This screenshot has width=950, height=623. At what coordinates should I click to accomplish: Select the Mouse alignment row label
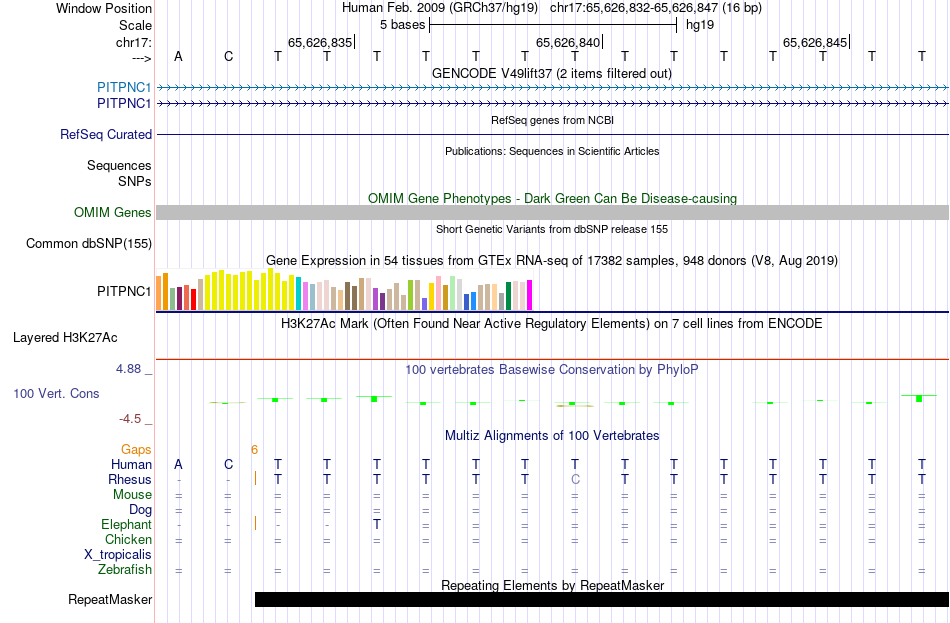tap(132, 495)
